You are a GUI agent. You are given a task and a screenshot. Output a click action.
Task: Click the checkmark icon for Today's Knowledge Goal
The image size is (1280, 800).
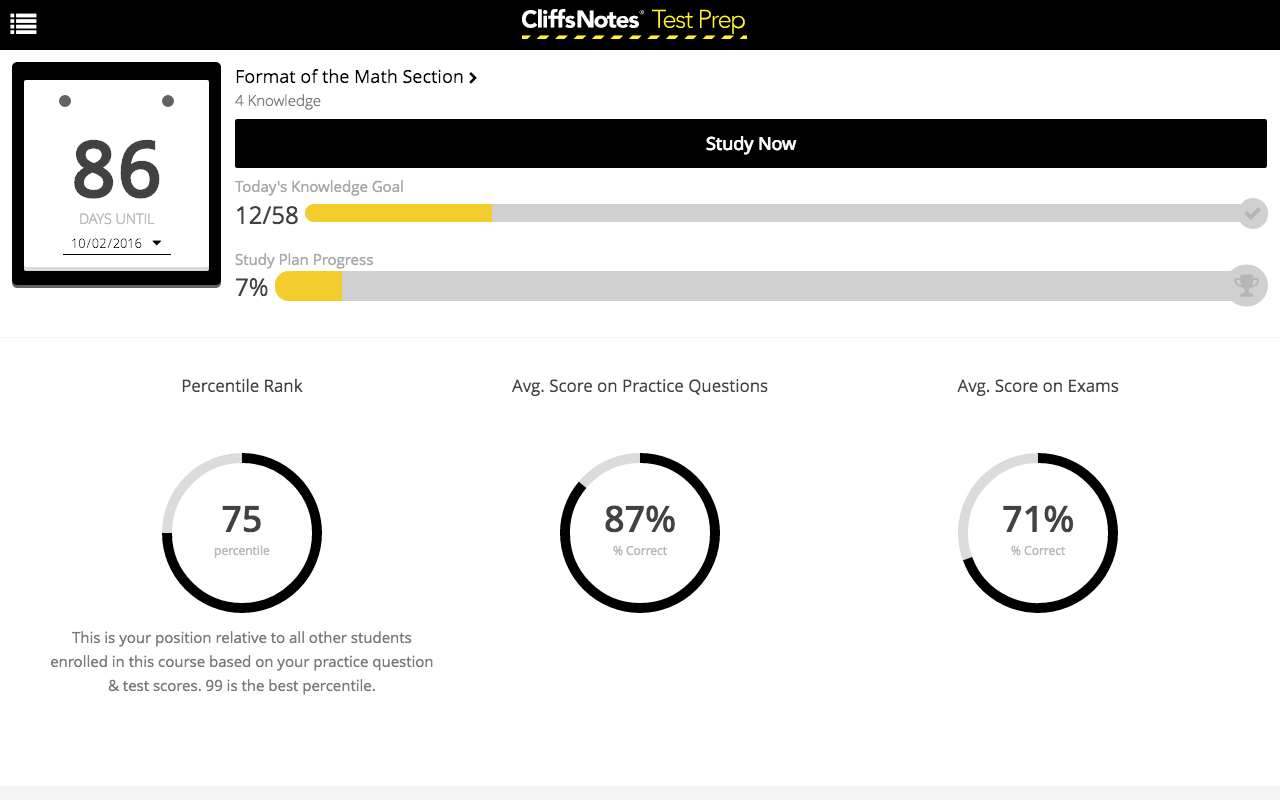point(1251,213)
